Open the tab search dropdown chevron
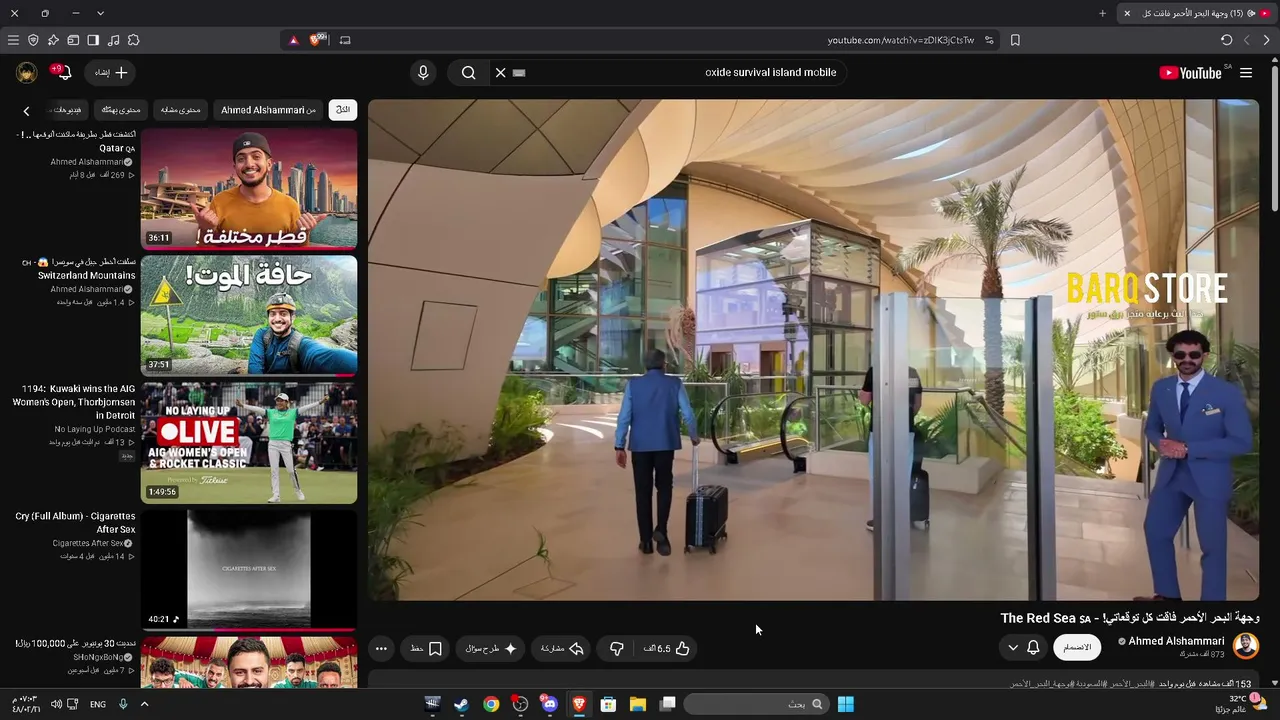This screenshot has height=720, width=1280. point(100,13)
